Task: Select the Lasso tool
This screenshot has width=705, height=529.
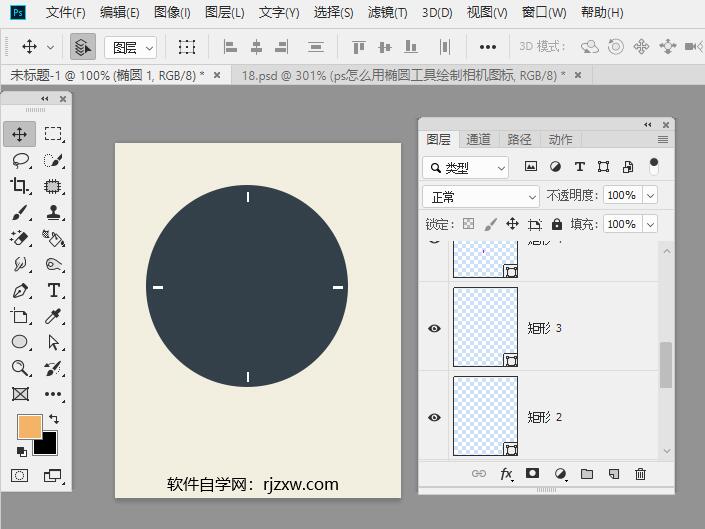Action: (x=20, y=160)
